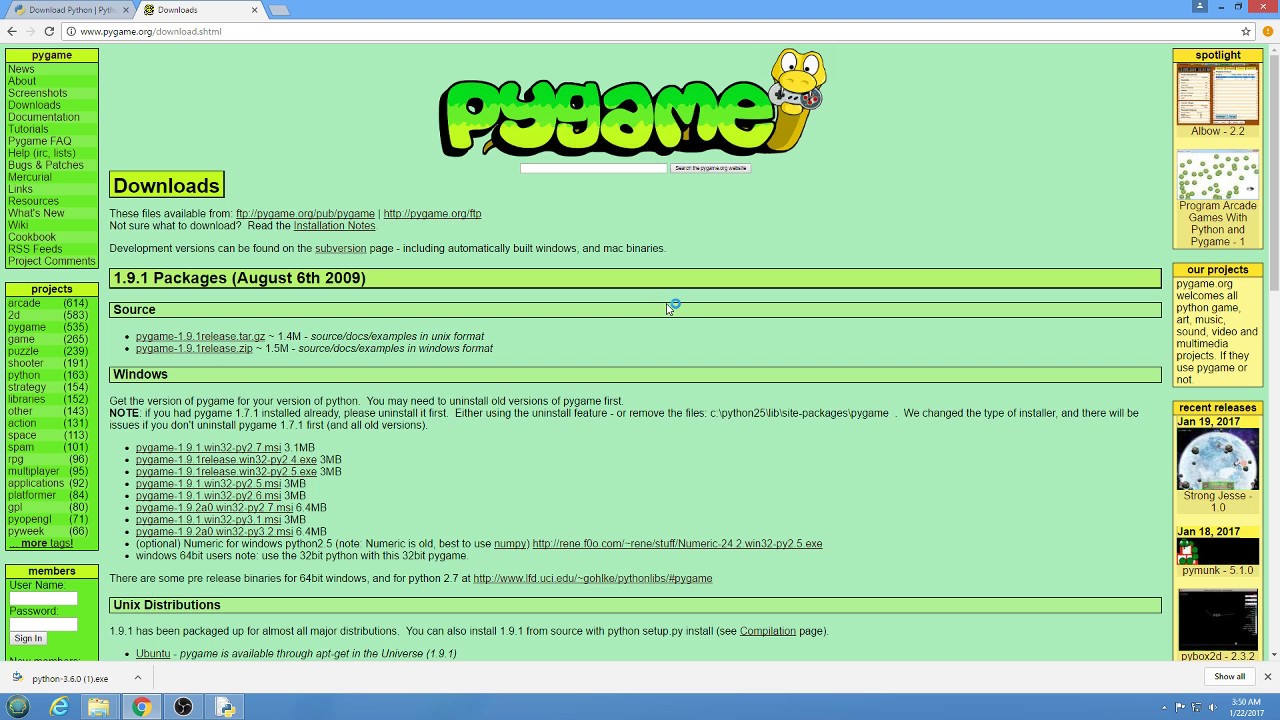Open File Explorer from taskbar

tap(99, 707)
